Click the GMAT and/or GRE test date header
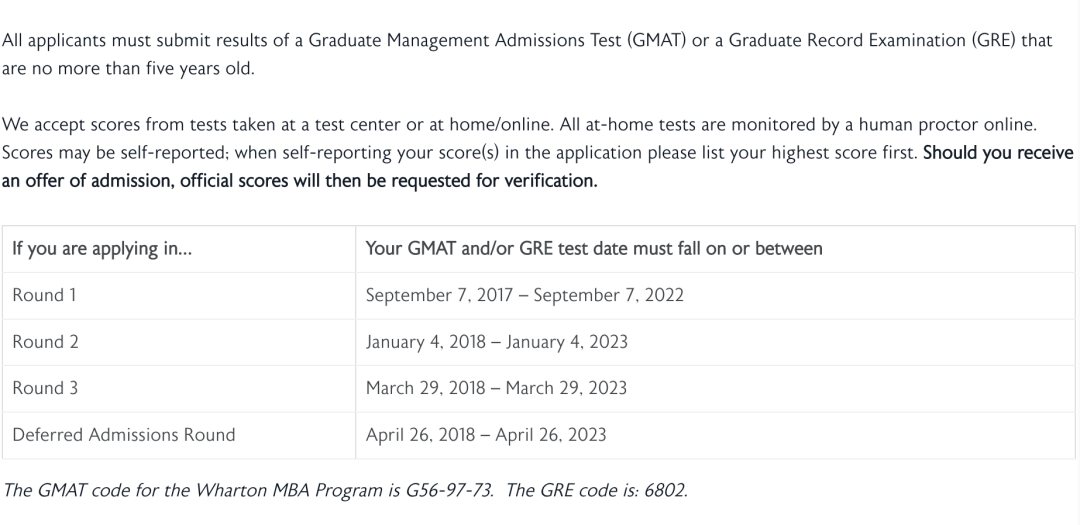The image size is (1080, 525). point(715,249)
